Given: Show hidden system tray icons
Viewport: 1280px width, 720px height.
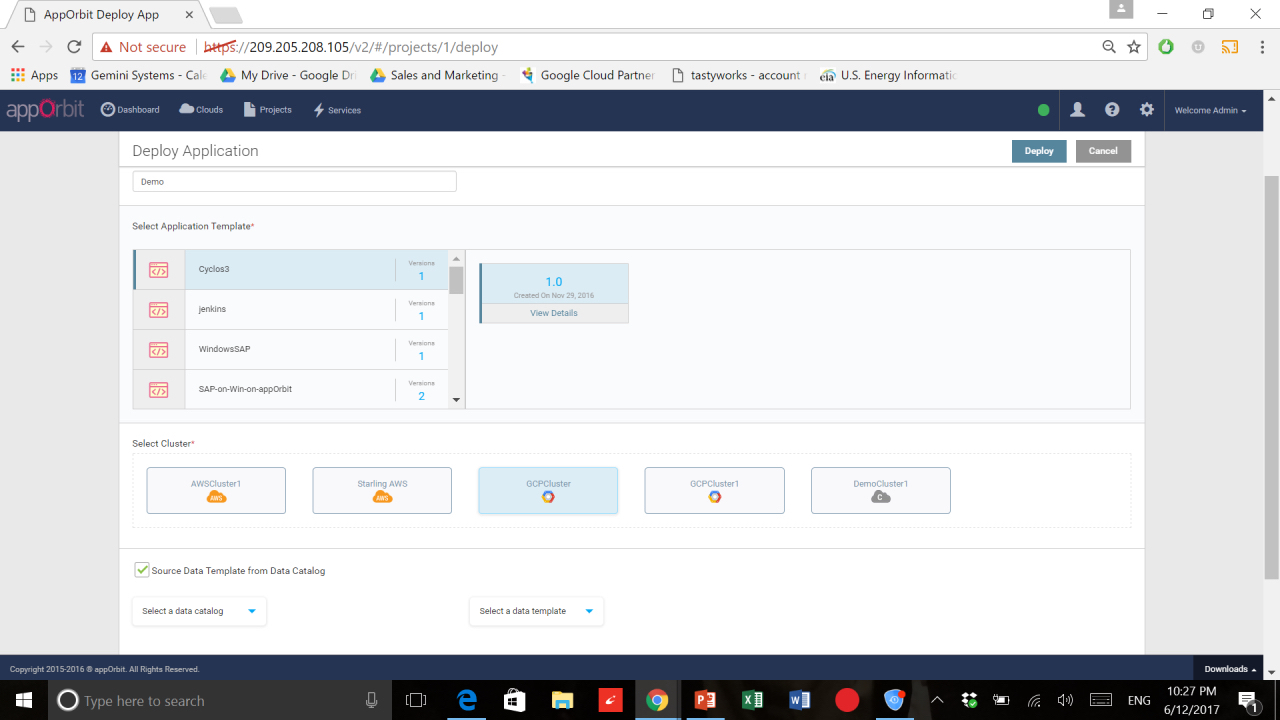Looking at the screenshot, I should point(938,700).
